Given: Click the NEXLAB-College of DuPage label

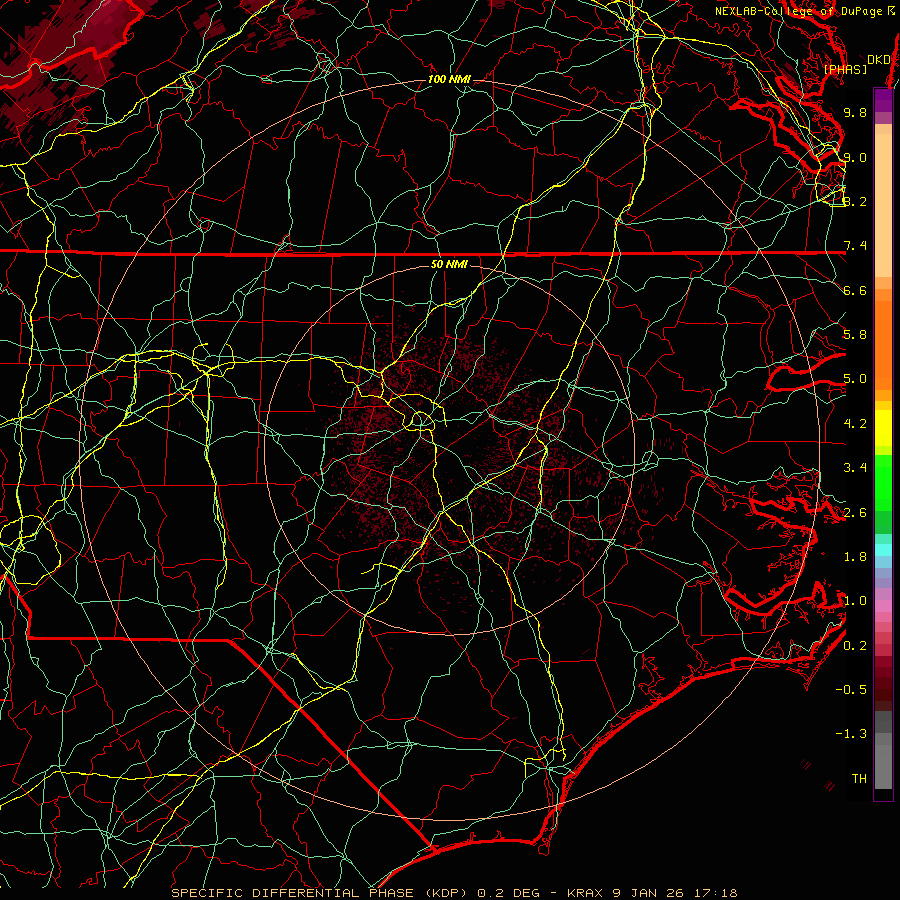Looking at the screenshot, I should tap(799, 11).
